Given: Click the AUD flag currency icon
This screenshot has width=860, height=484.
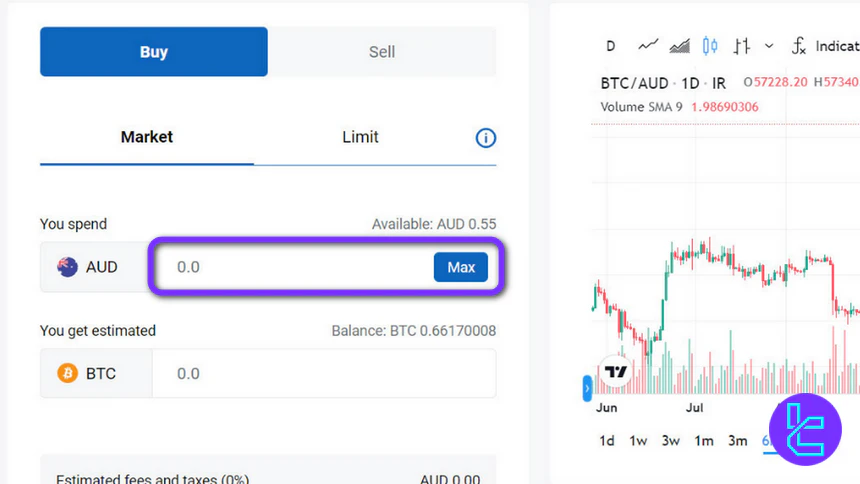Looking at the screenshot, I should [x=68, y=267].
